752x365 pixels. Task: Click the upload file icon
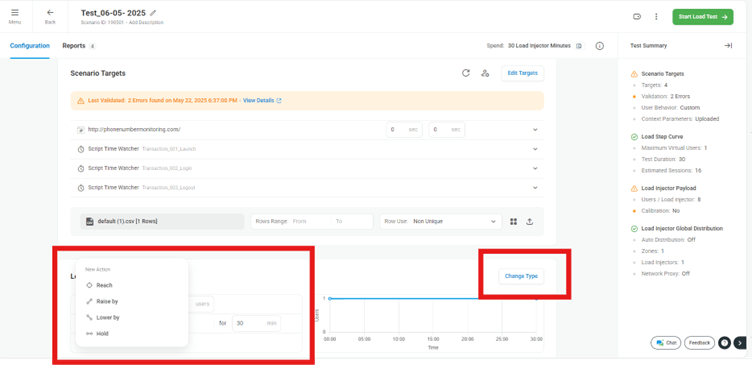tap(530, 222)
